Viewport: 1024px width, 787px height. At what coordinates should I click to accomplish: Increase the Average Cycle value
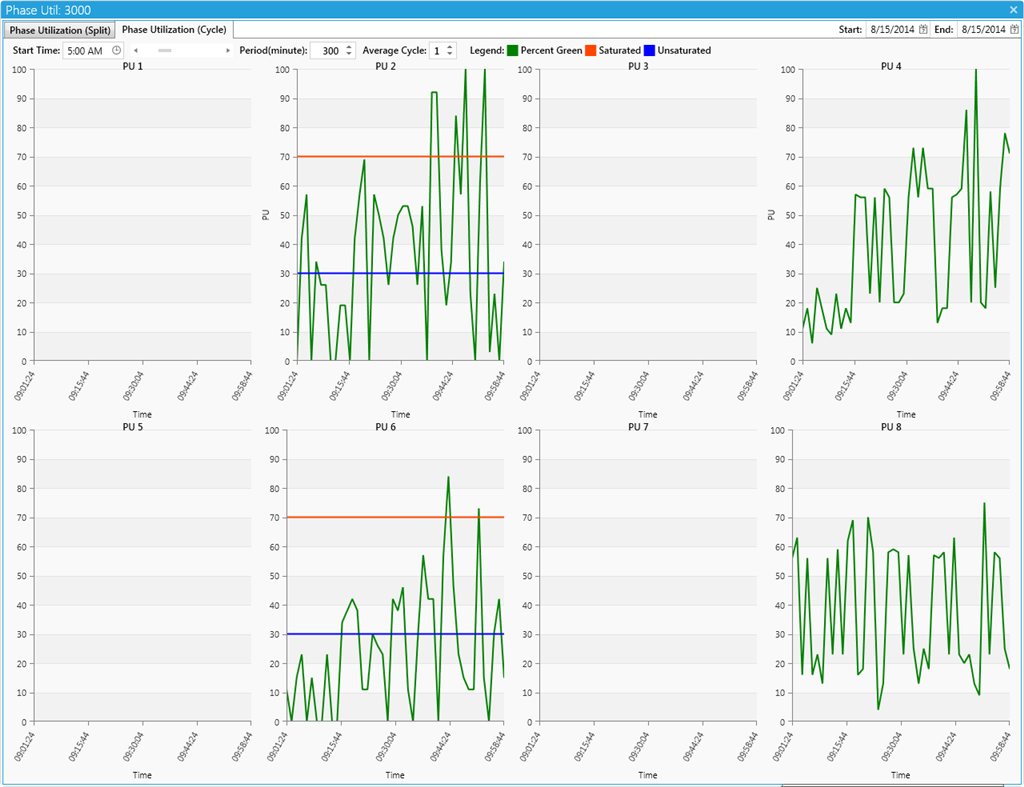coord(449,46)
